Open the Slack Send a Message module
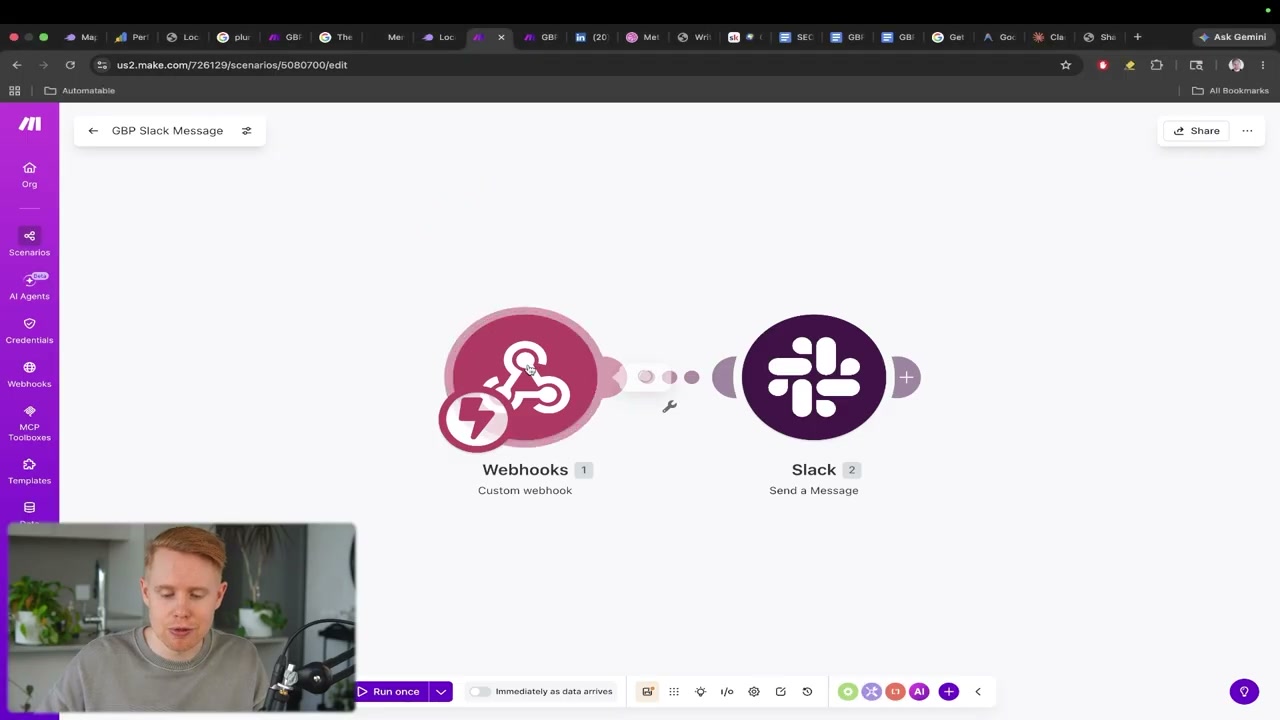The height and width of the screenshot is (720, 1280). point(814,377)
